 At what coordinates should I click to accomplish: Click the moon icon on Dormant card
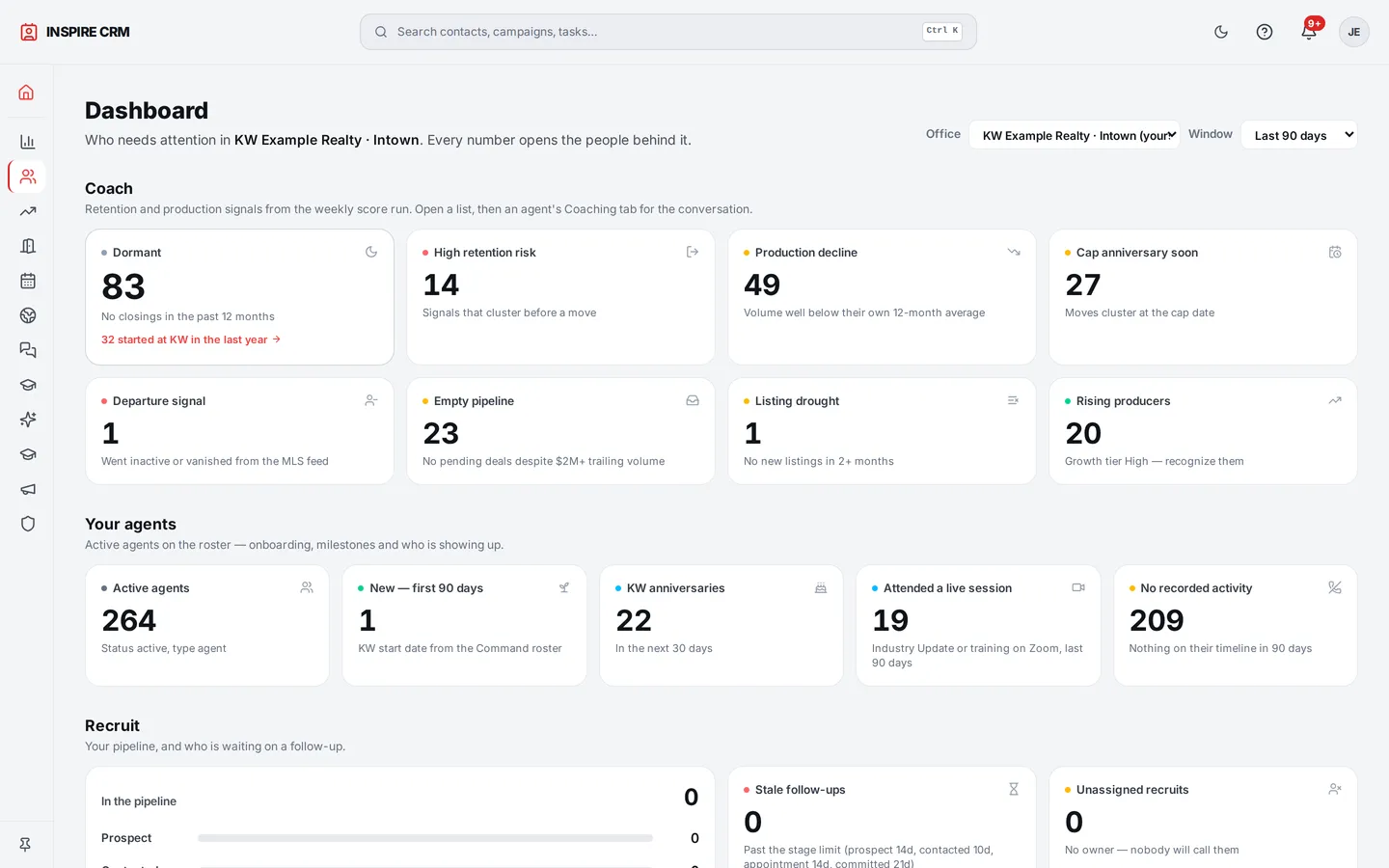click(x=371, y=252)
